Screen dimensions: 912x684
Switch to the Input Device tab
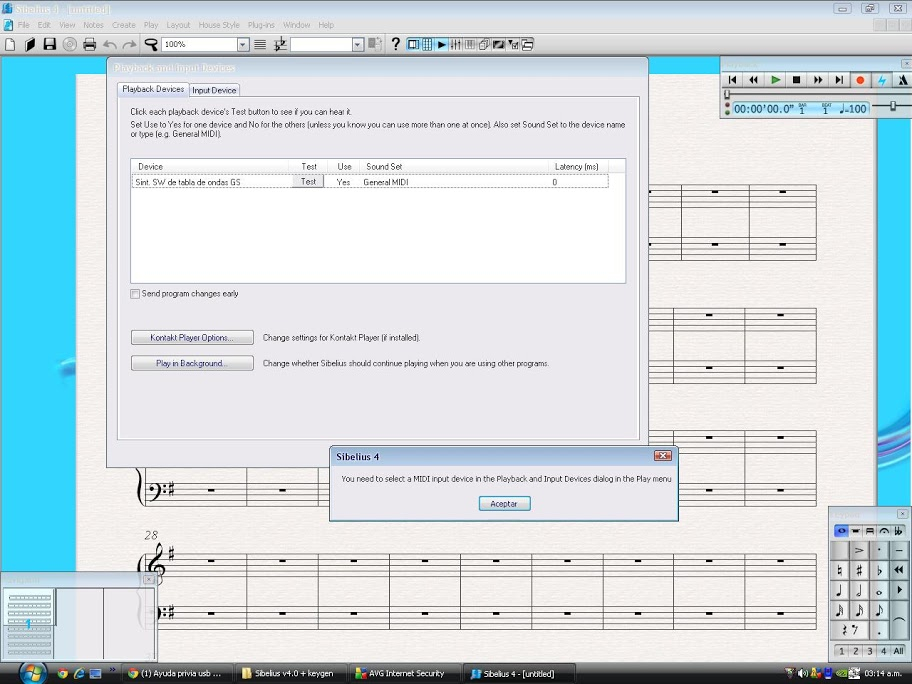pyautogui.click(x=214, y=90)
